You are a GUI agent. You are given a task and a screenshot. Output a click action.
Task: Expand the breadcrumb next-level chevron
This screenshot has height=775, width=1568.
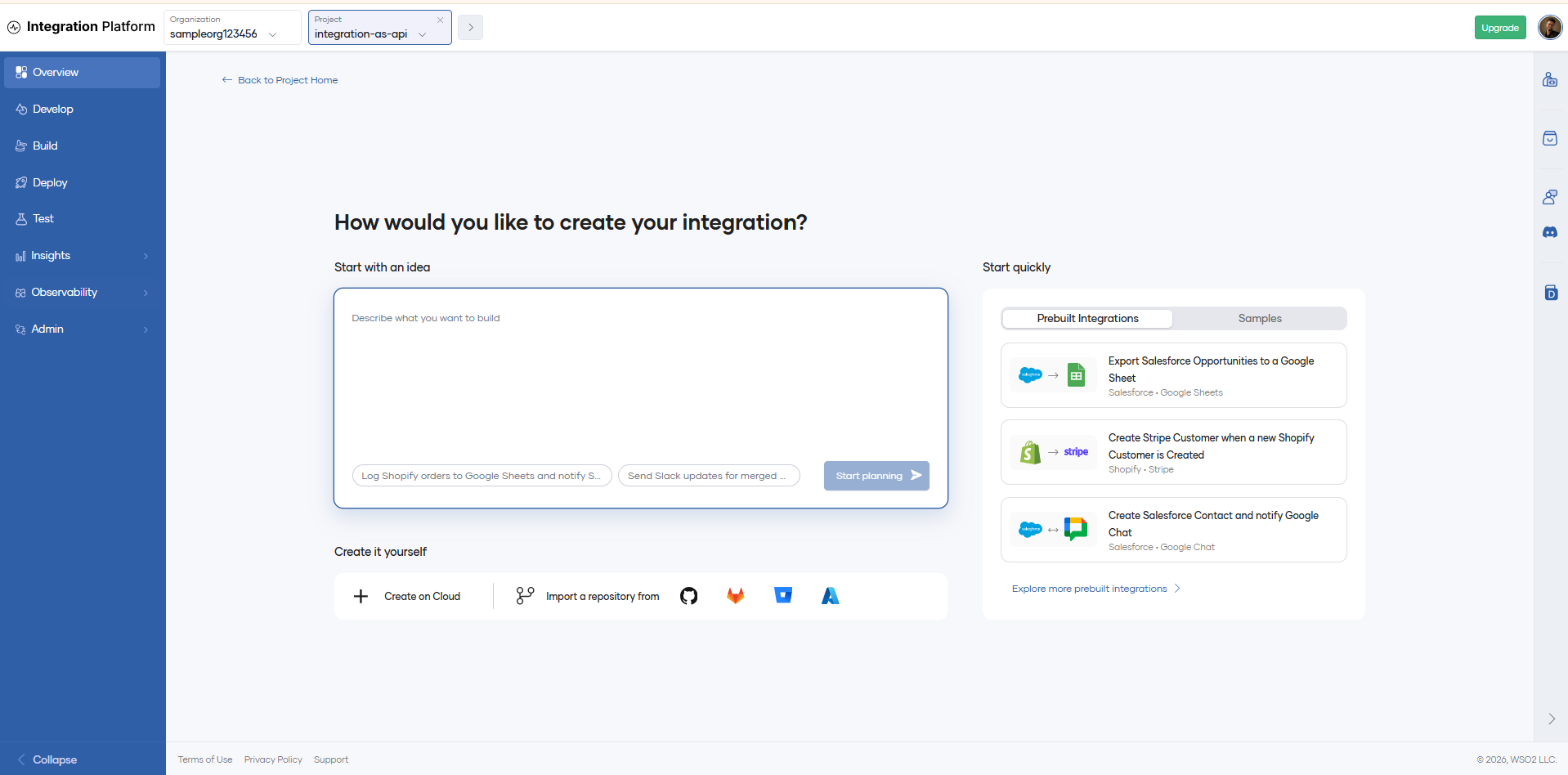[x=470, y=27]
